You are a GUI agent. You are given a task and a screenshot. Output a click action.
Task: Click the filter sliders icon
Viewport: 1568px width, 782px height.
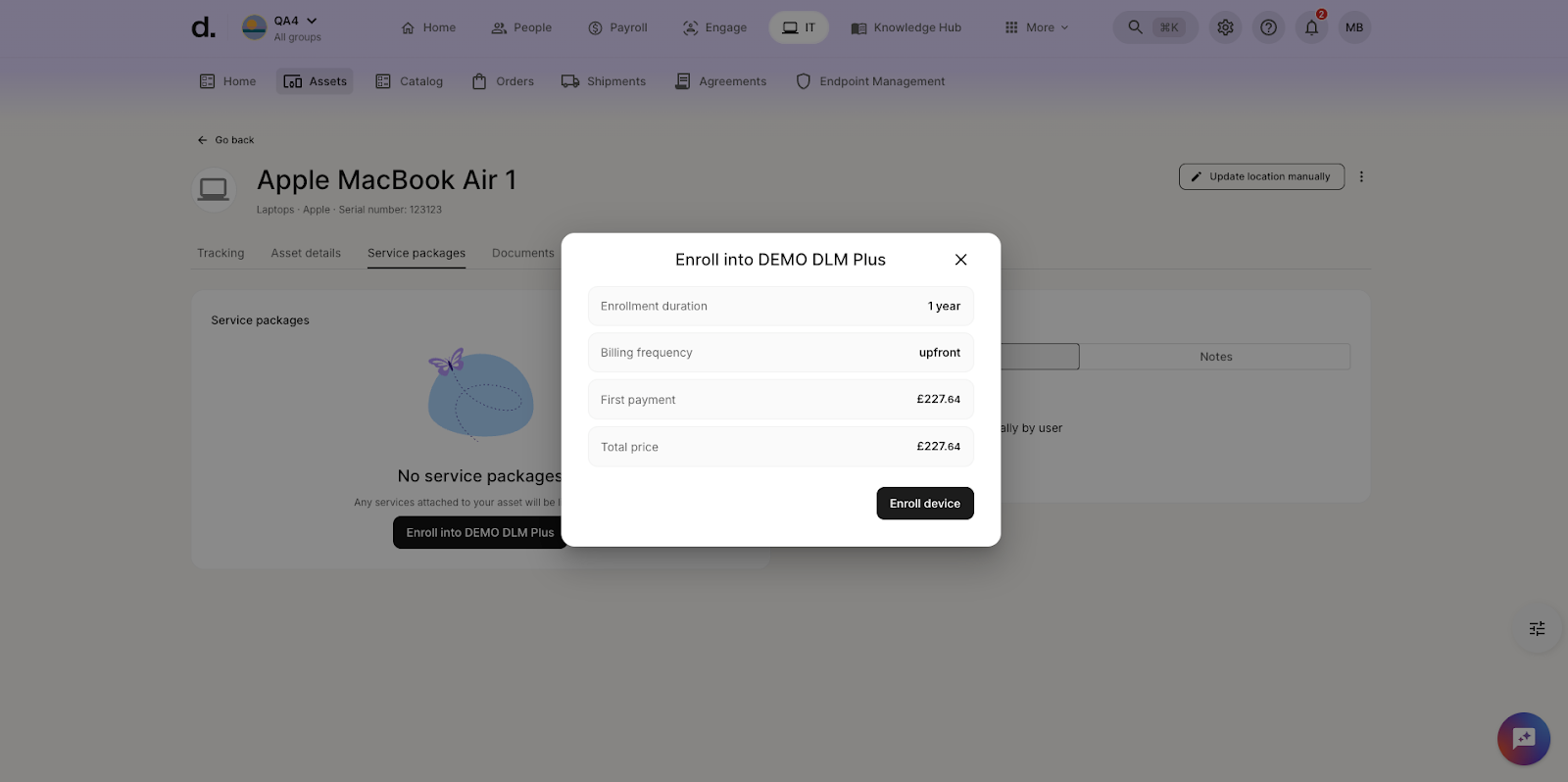point(1537,629)
